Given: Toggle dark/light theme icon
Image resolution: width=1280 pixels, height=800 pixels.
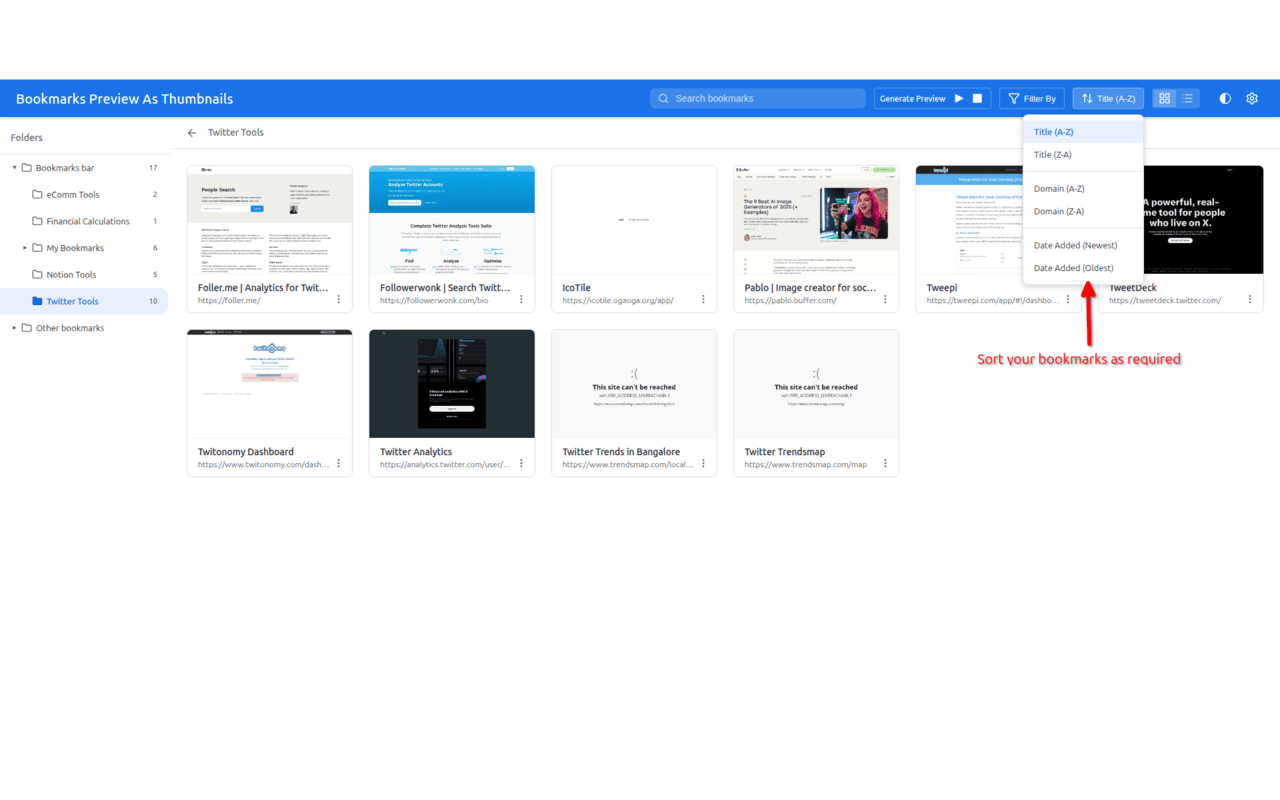Looking at the screenshot, I should [1225, 98].
